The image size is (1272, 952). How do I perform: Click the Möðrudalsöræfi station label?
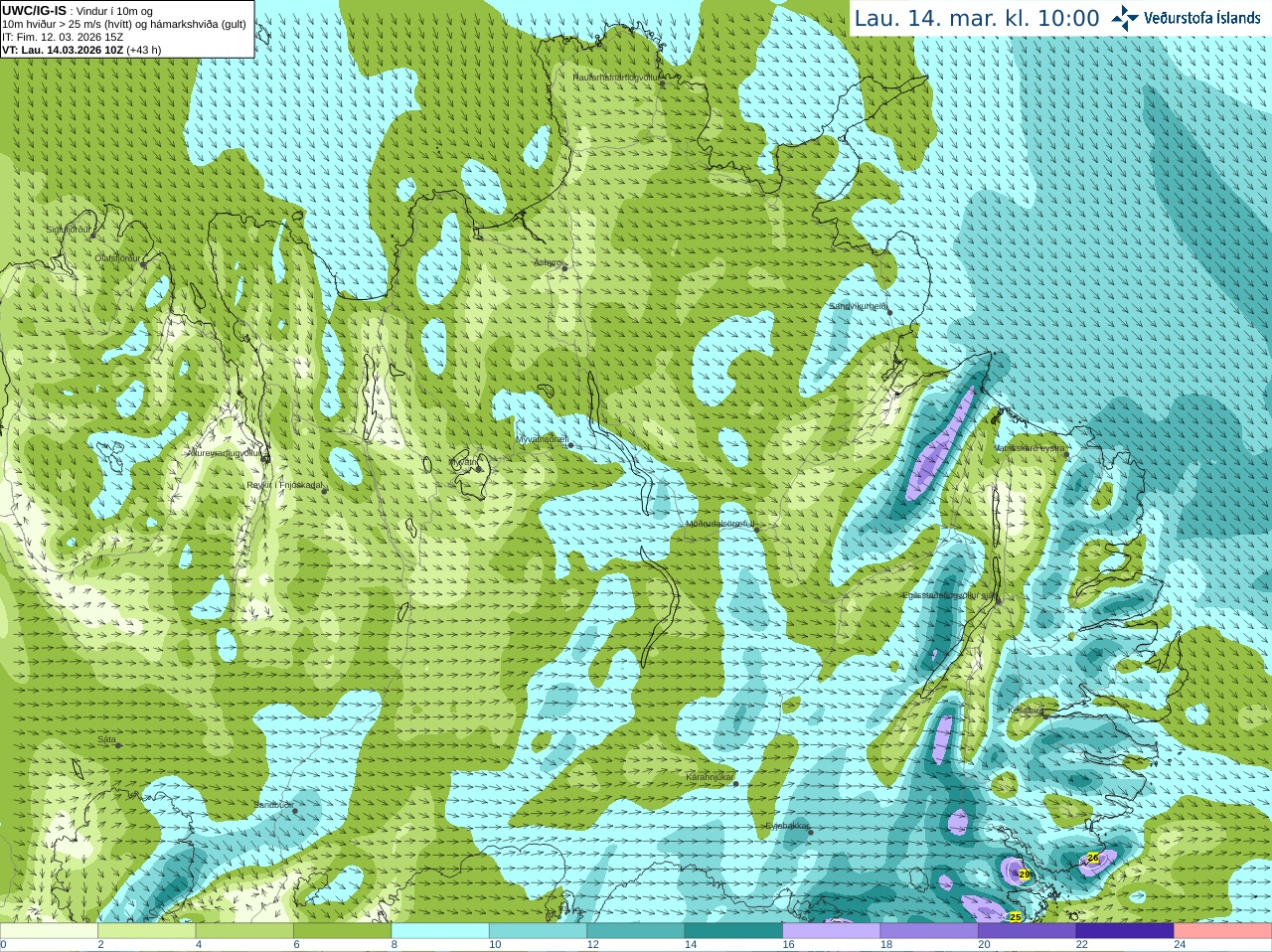click(x=719, y=523)
